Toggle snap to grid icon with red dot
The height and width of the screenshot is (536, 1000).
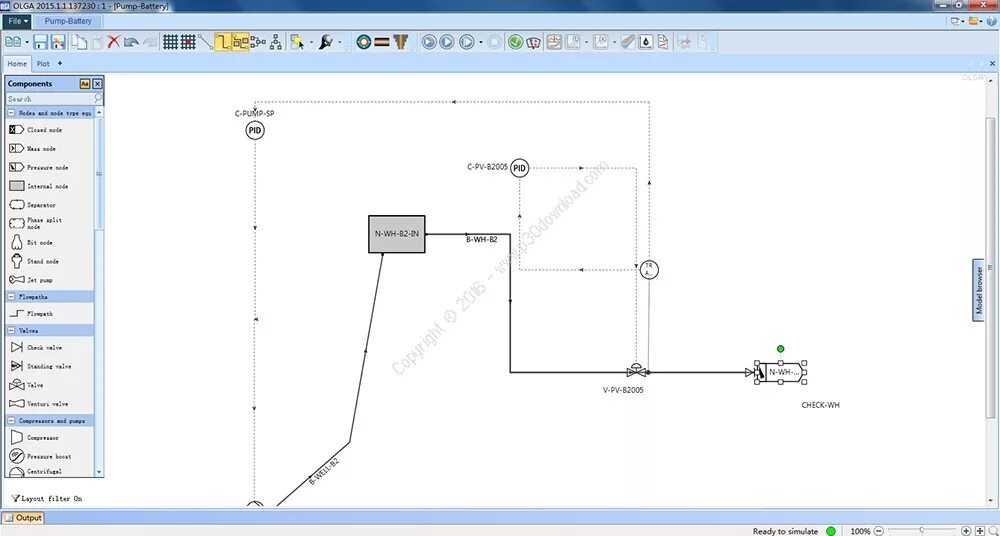188,42
